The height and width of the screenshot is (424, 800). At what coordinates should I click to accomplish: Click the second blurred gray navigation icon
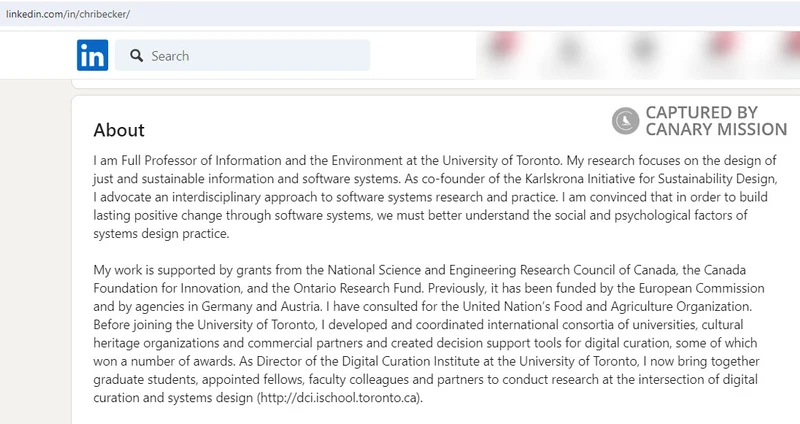point(570,49)
